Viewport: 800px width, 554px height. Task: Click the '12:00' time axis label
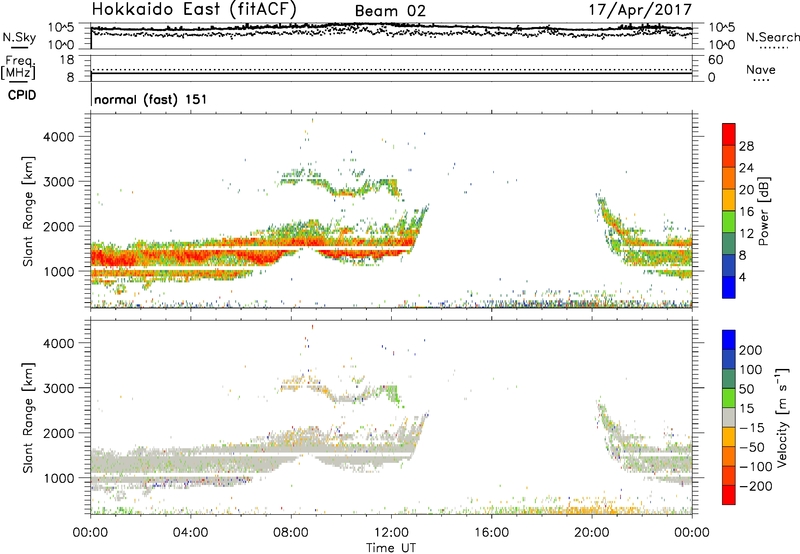[391, 533]
